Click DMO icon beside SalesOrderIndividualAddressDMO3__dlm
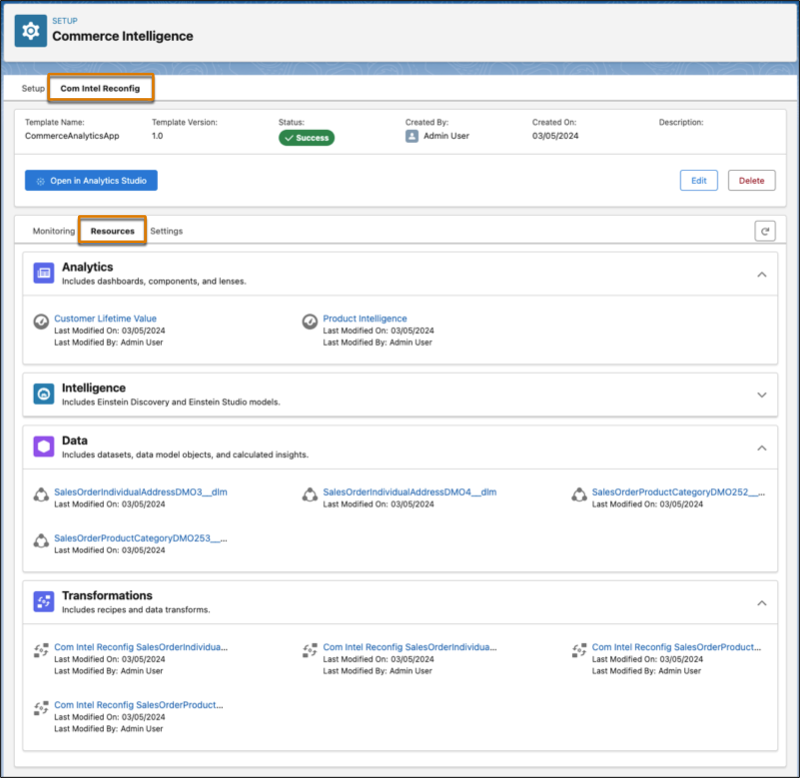This screenshot has width=800, height=778. (41, 494)
